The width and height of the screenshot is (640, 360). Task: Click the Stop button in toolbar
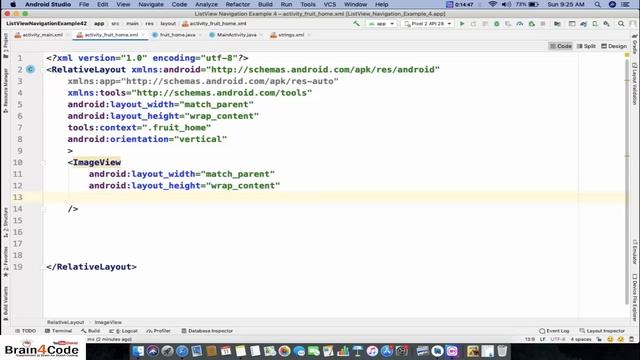(543, 24)
